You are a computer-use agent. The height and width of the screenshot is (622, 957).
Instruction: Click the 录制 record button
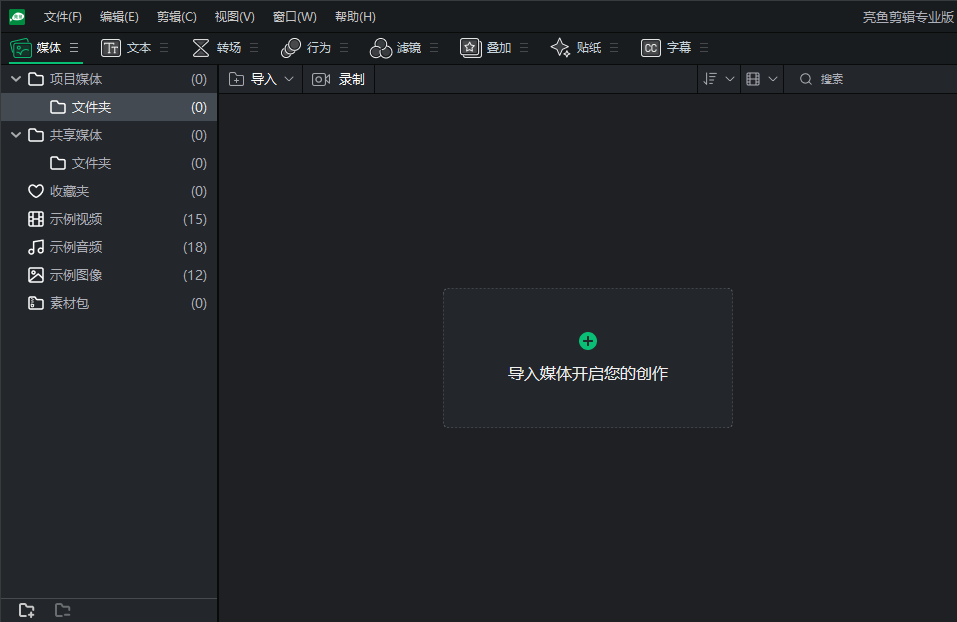click(338, 79)
